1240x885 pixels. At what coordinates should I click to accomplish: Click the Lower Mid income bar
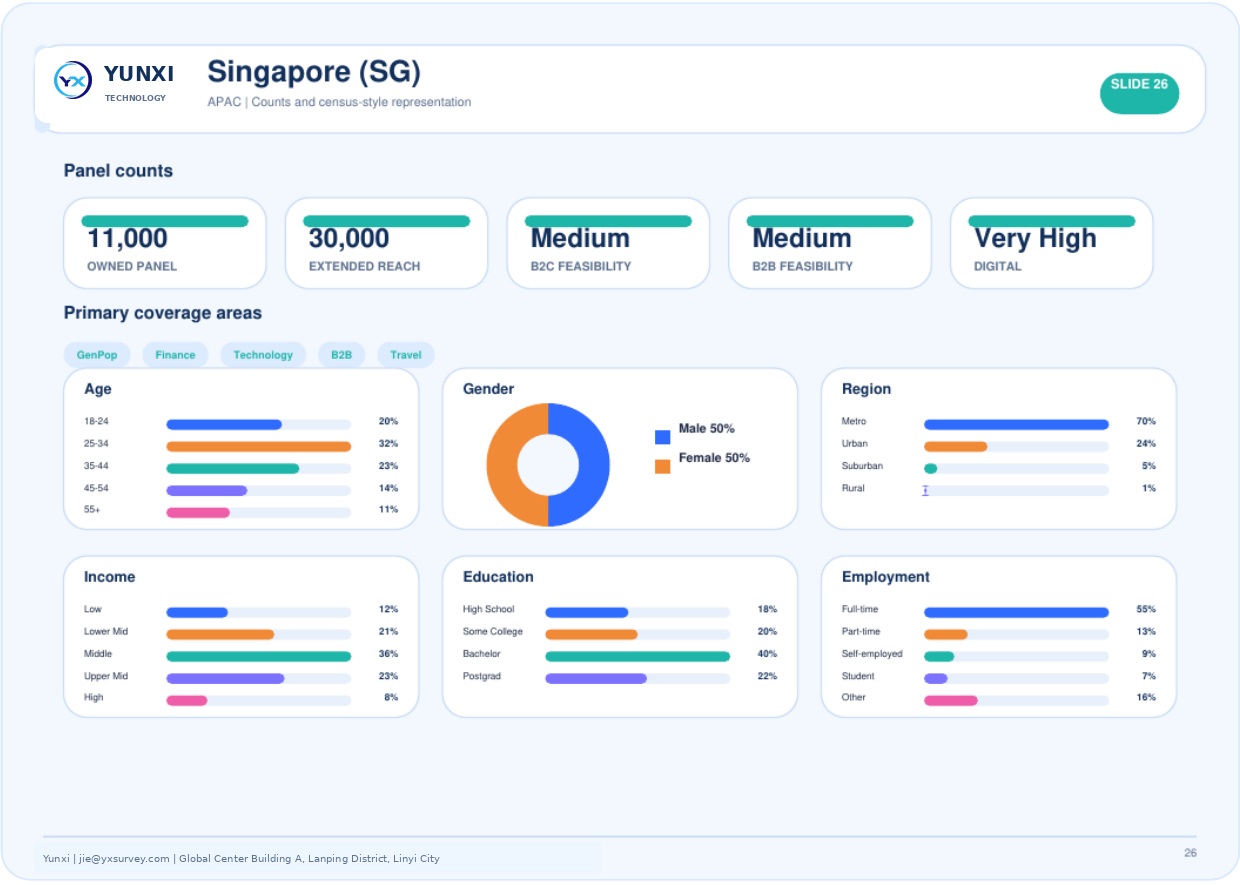pos(220,635)
